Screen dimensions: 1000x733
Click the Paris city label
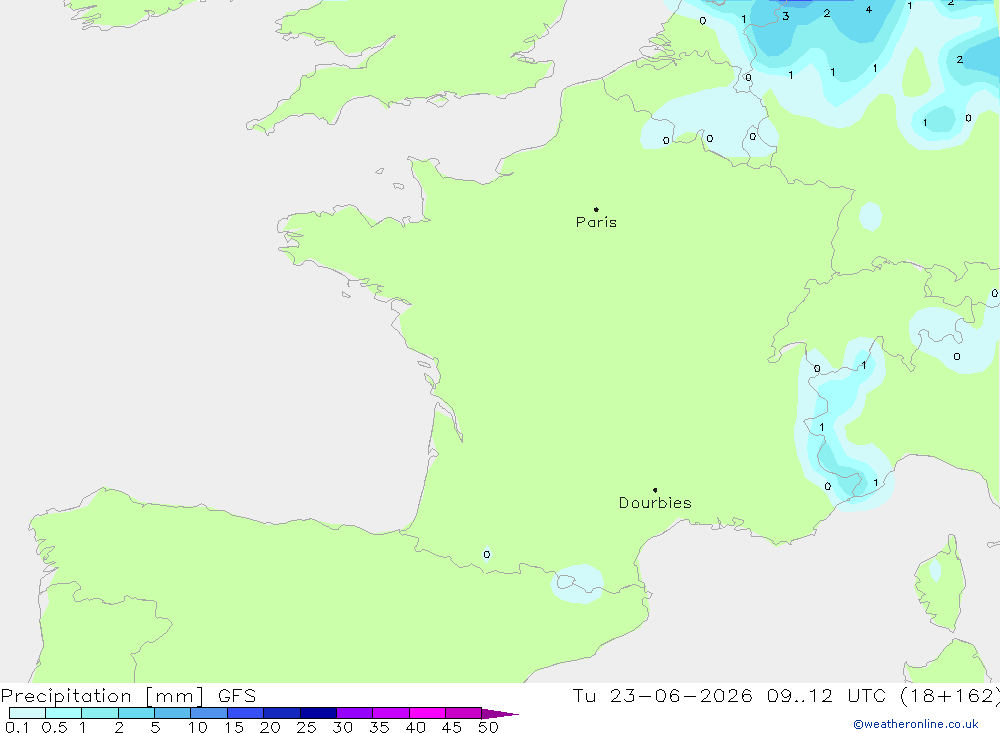596,222
